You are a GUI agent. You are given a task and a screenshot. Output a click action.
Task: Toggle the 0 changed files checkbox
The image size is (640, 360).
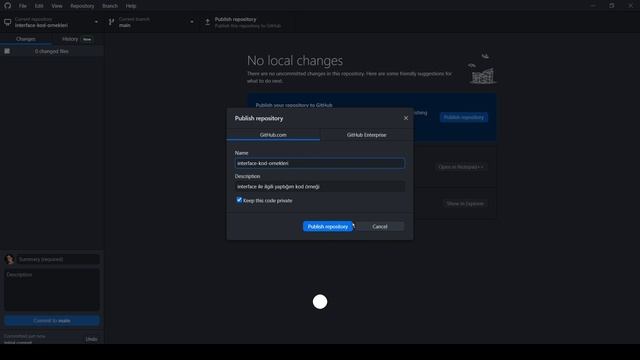(7, 51)
